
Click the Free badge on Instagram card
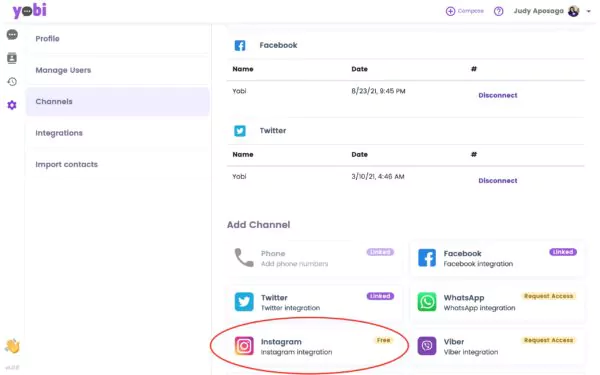click(x=383, y=340)
